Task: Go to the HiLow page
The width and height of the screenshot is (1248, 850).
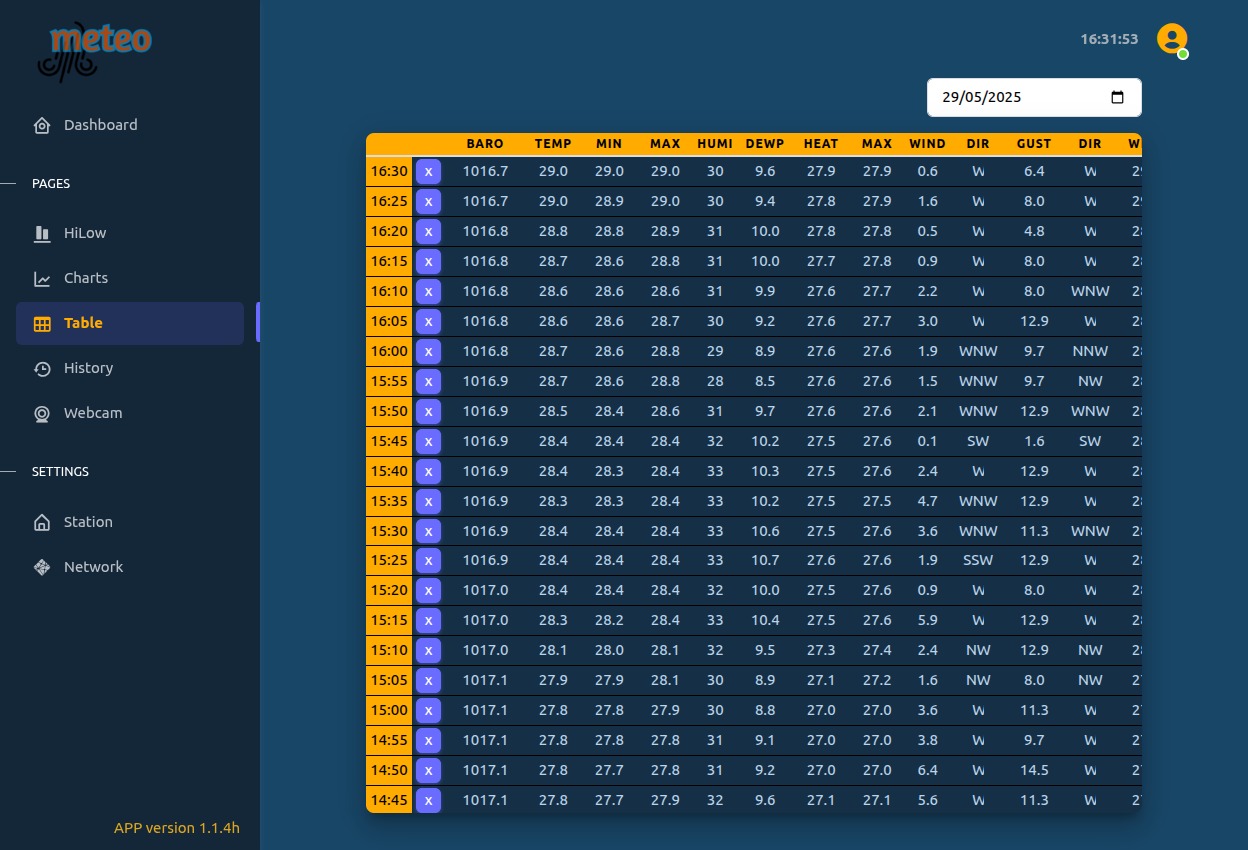Action: pyautogui.click(x=130, y=233)
